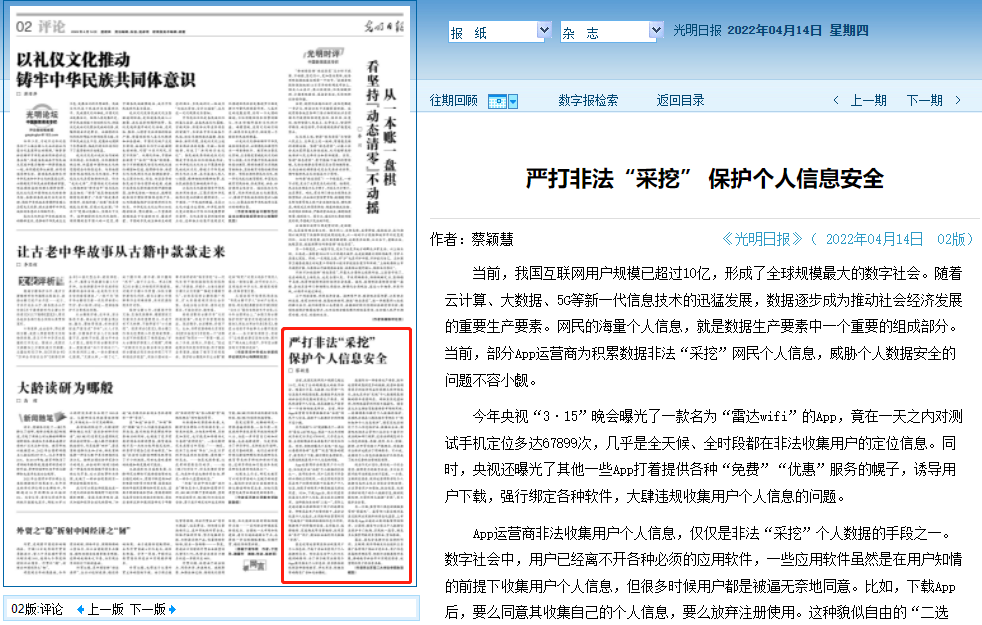Expand the 报纸 dropdown list
The height and width of the screenshot is (625, 982).
coord(544,32)
